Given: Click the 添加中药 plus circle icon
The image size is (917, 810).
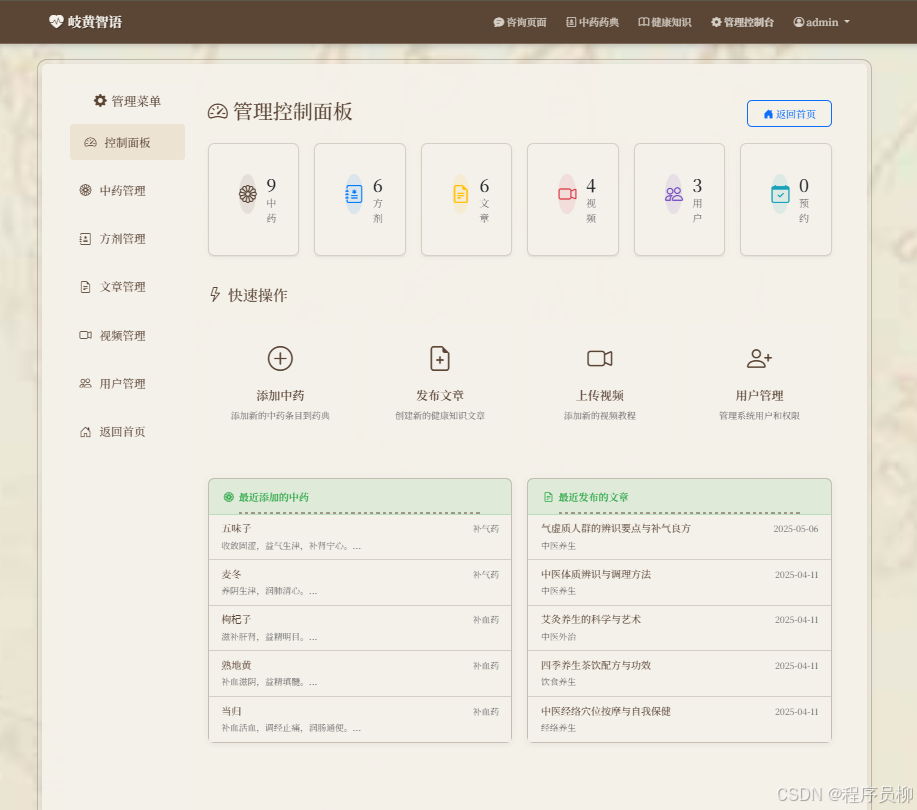Looking at the screenshot, I should pos(280,359).
